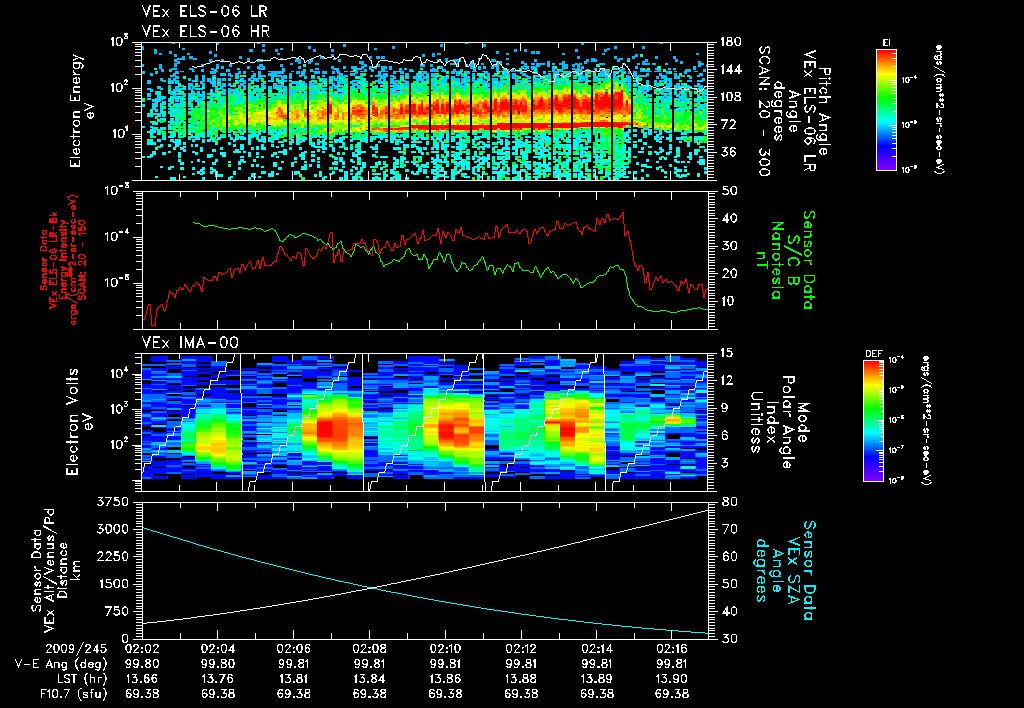Click the 15 polar angle index tick
The height and width of the screenshot is (708, 1024).
726,353
